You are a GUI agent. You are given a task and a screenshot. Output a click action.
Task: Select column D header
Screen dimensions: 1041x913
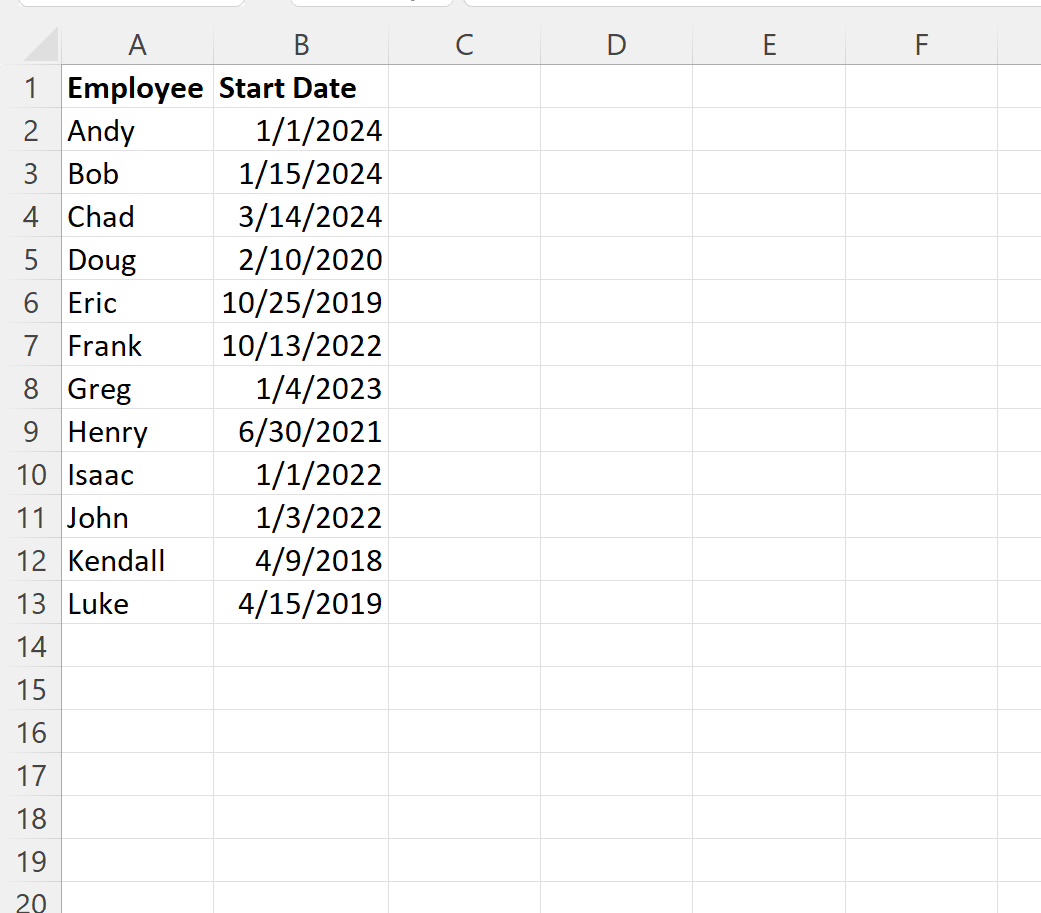tap(617, 45)
